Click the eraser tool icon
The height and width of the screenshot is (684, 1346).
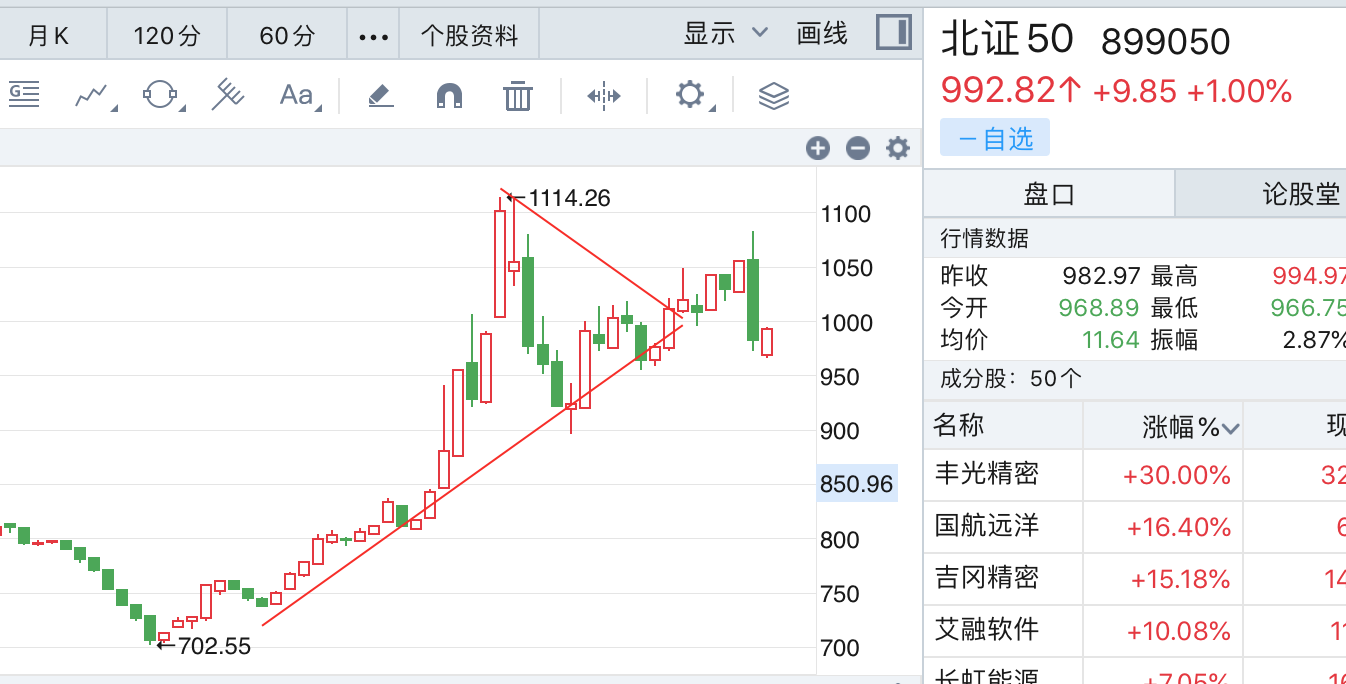[381, 96]
